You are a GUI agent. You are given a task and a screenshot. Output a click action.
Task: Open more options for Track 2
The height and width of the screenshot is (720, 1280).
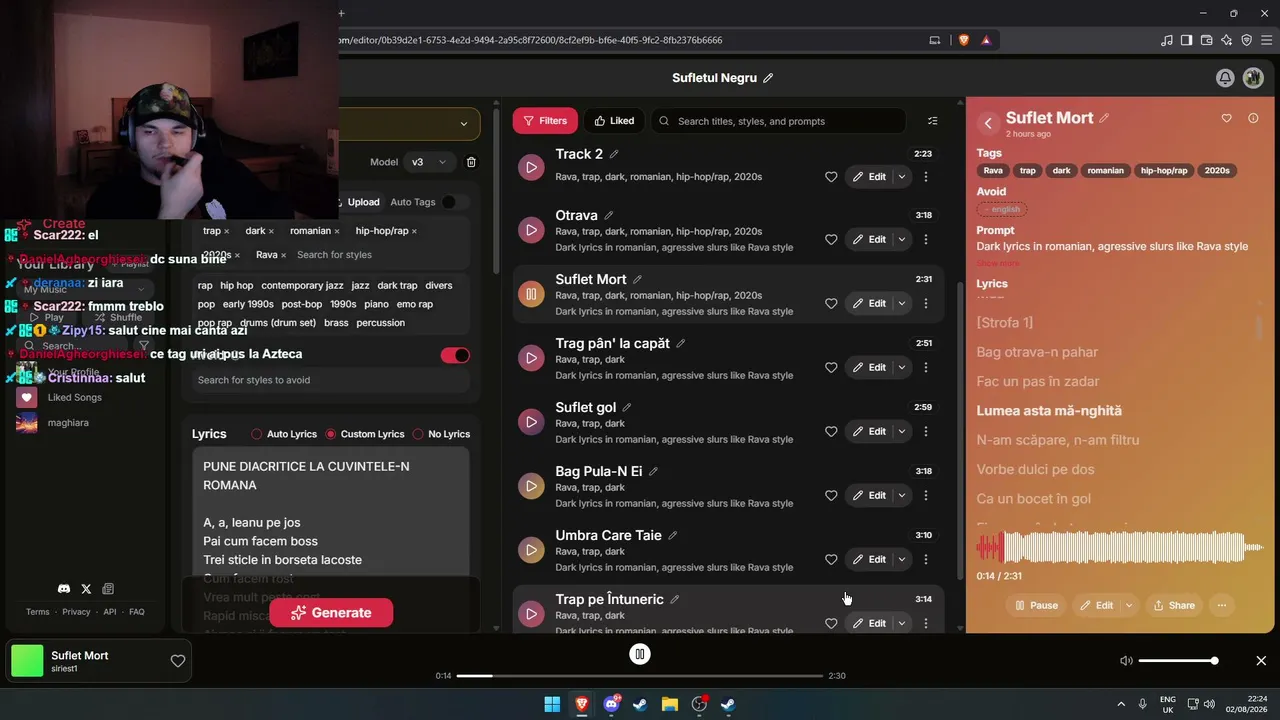[x=926, y=177]
